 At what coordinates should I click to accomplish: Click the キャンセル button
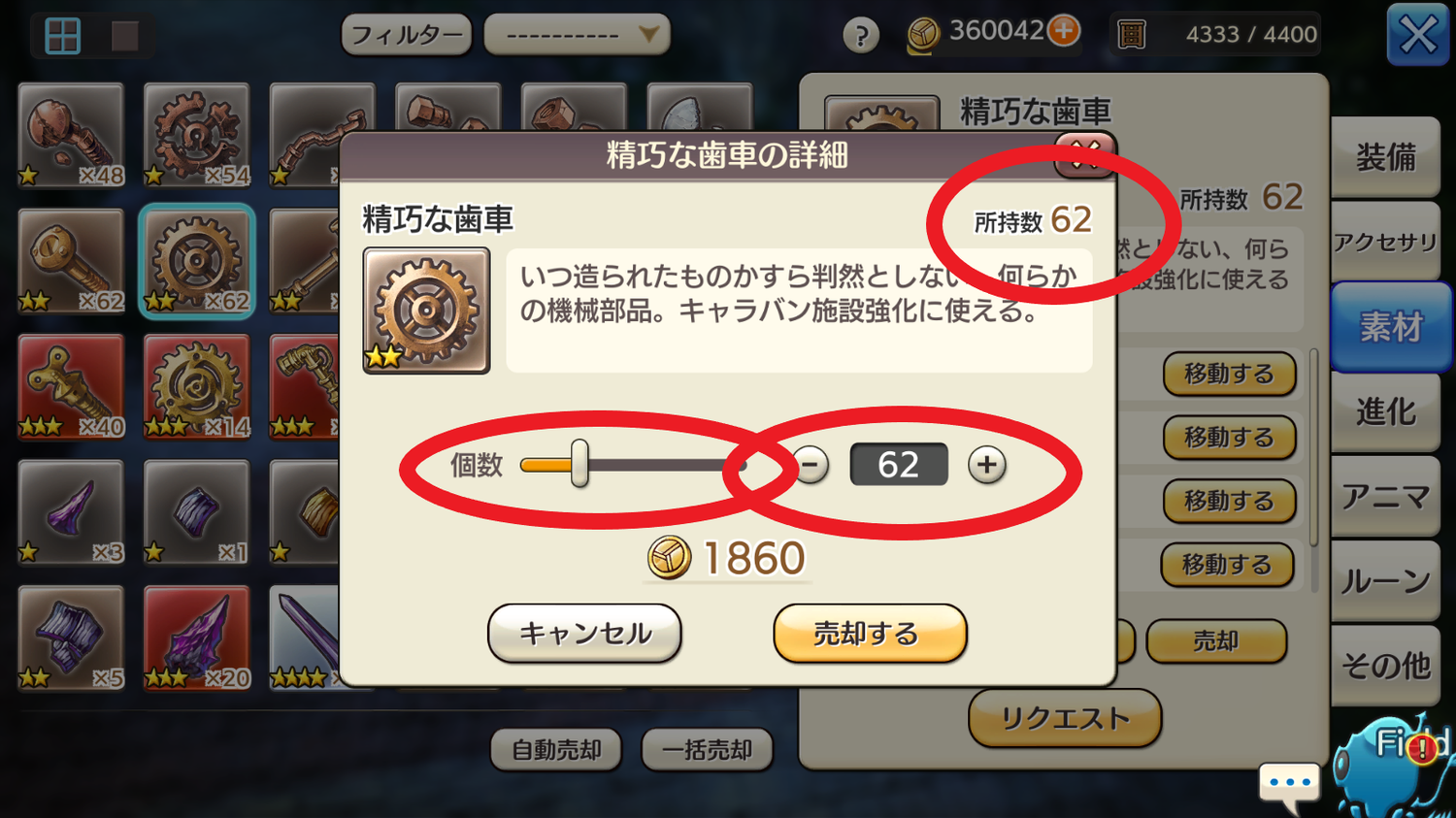[584, 634]
